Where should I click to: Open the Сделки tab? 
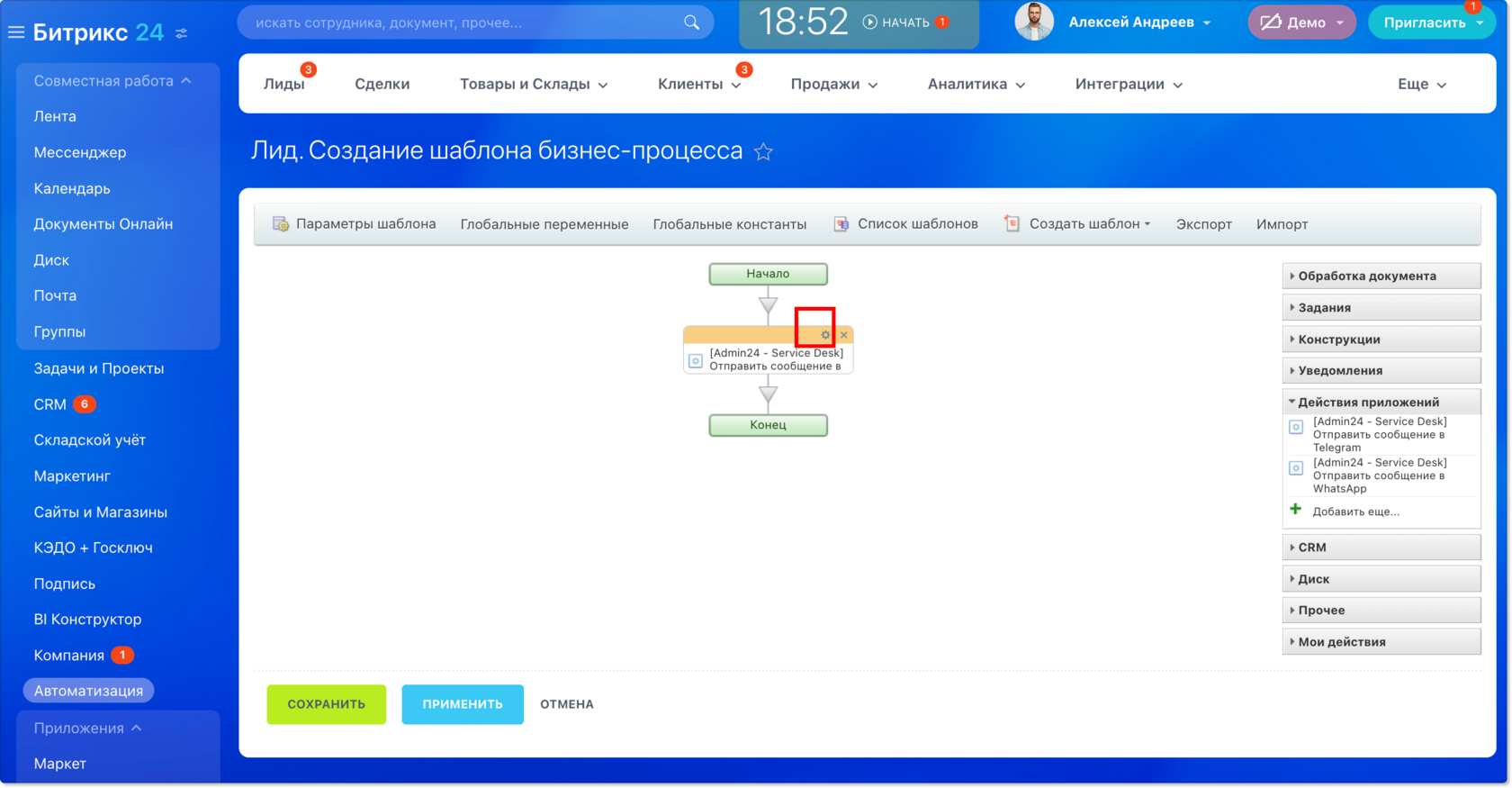(x=382, y=85)
